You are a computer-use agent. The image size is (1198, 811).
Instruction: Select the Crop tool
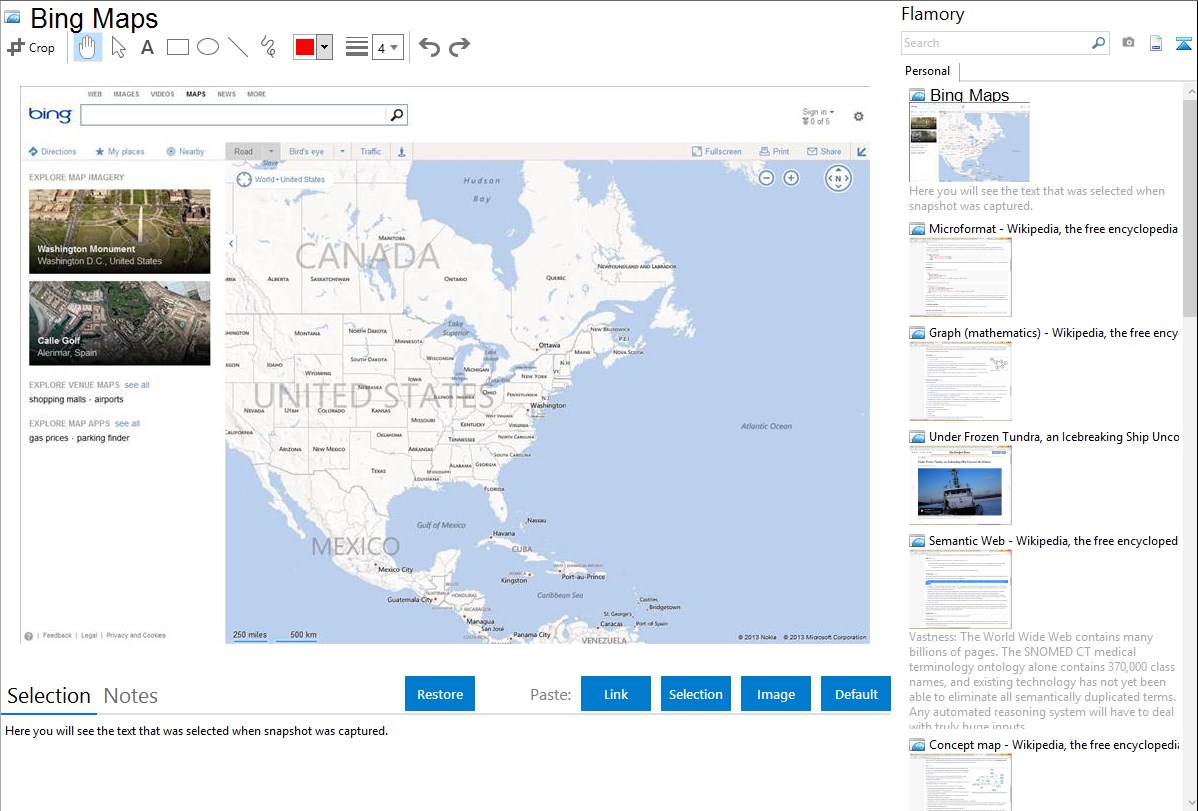click(x=31, y=47)
